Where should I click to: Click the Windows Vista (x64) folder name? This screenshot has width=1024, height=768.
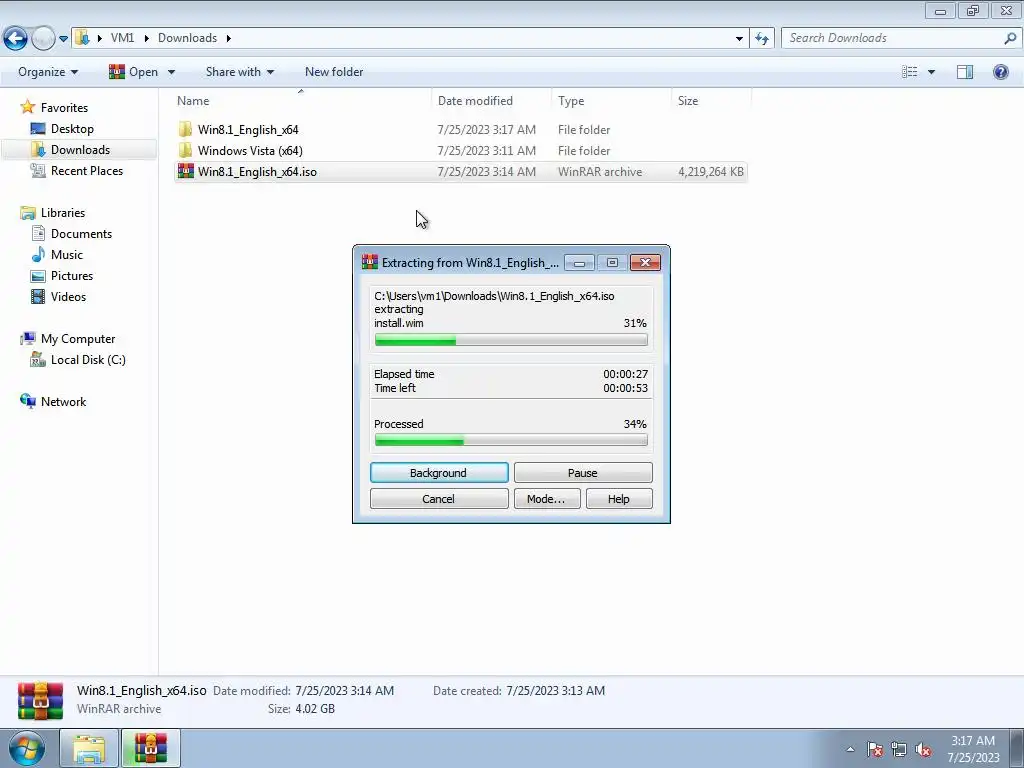pos(250,151)
